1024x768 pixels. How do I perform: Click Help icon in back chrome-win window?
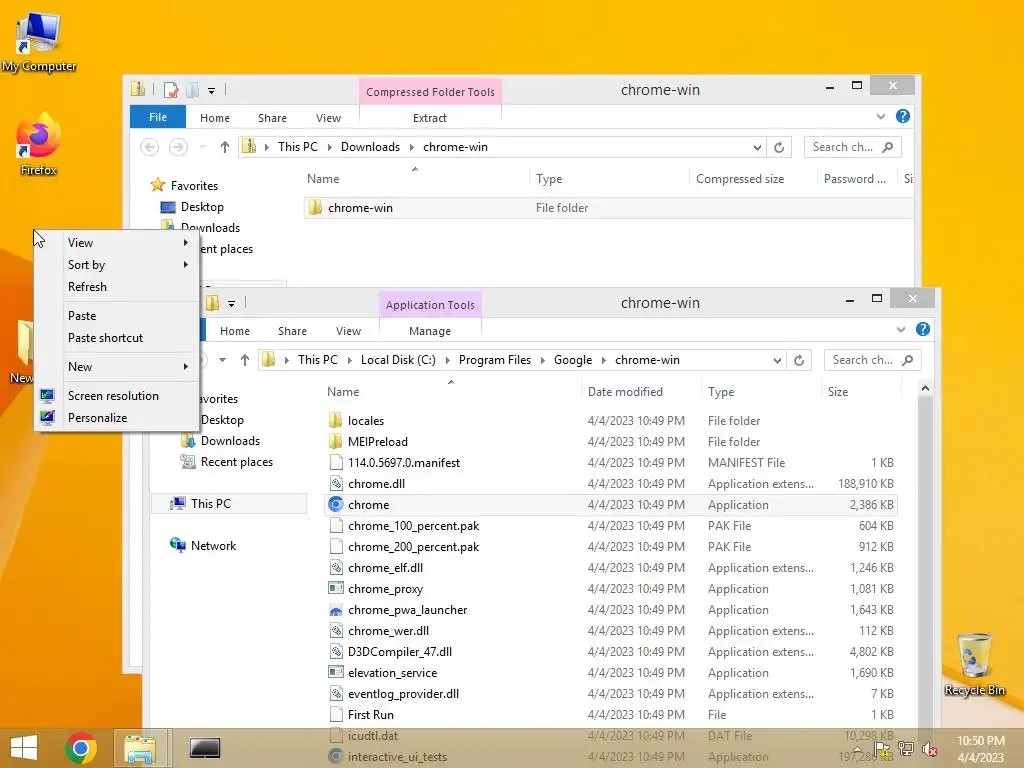click(903, 116)
